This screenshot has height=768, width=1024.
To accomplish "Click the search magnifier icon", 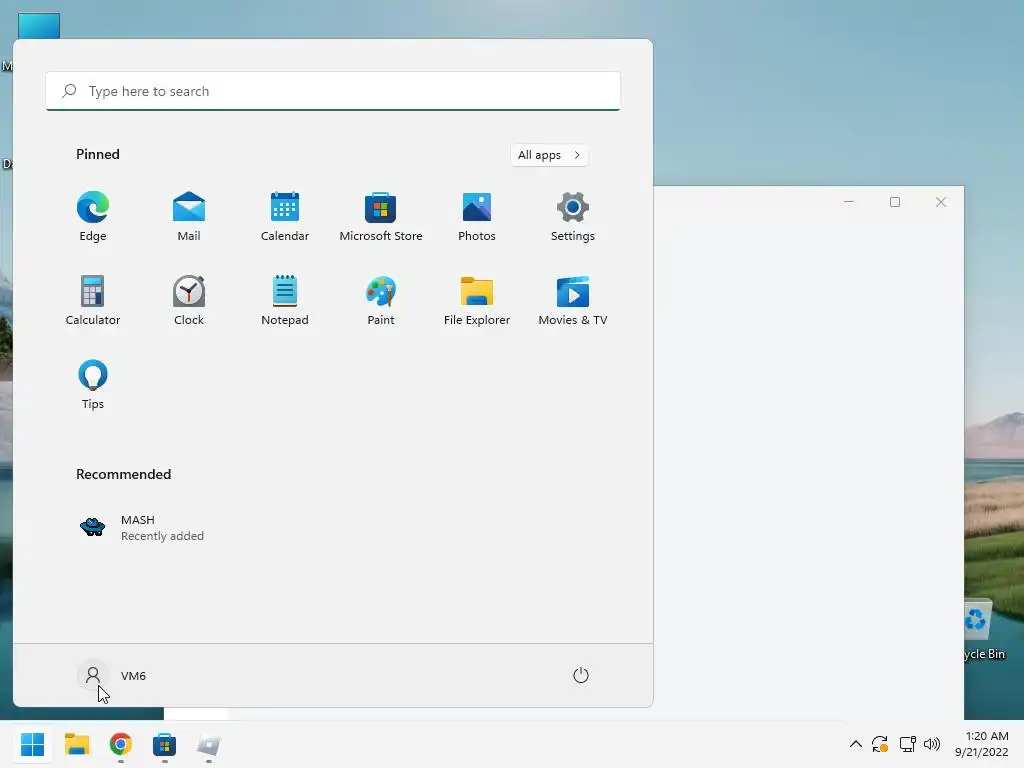I will 69,91.
